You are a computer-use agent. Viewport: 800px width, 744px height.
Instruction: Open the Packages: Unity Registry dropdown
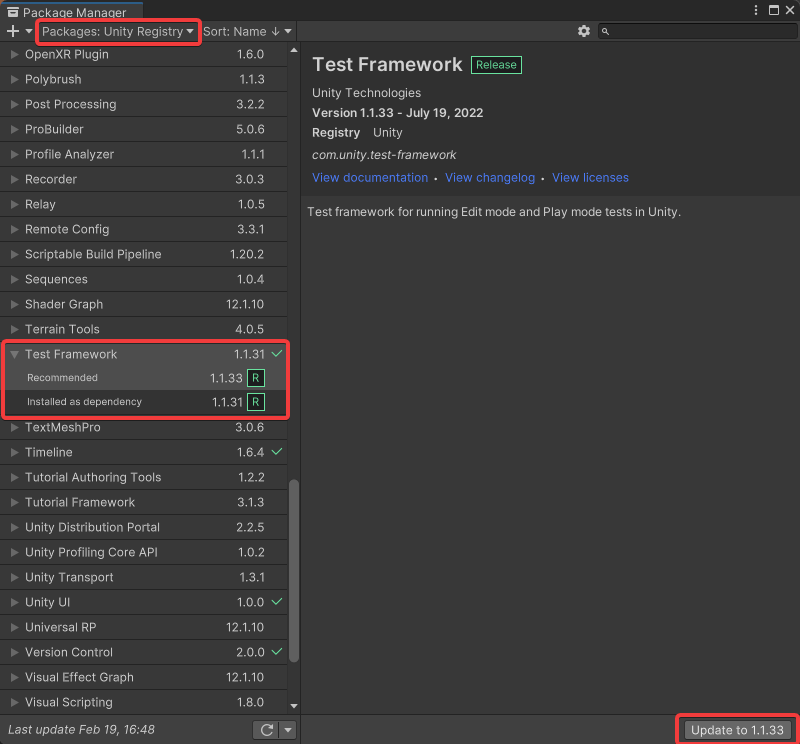[x=117, y=31]
